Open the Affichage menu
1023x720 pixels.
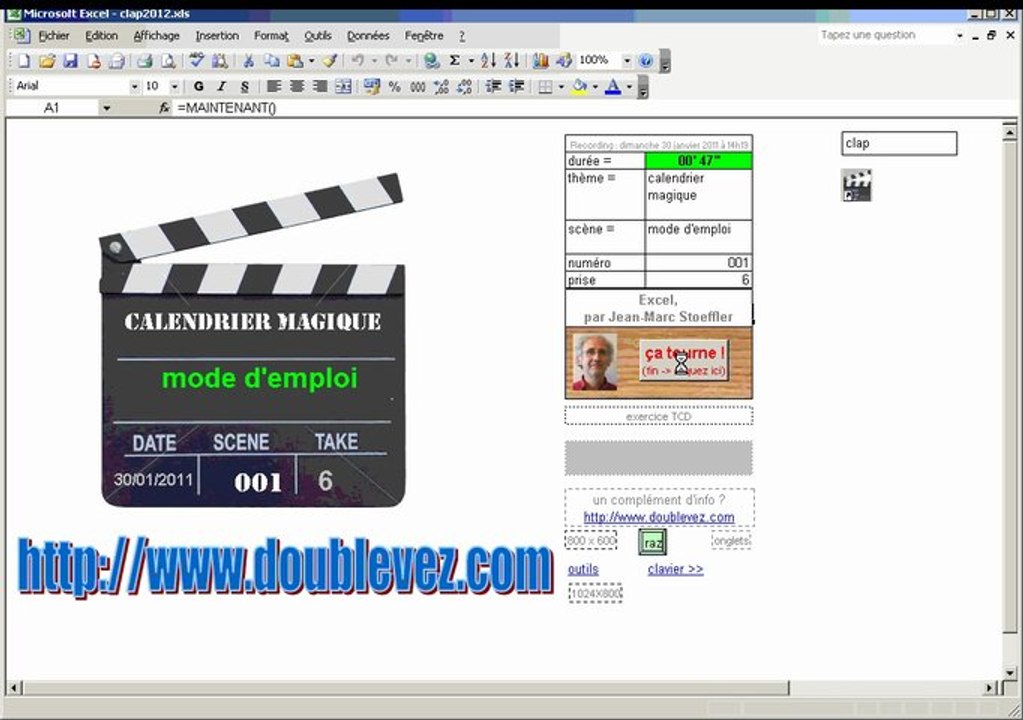[x=157, y=36]
